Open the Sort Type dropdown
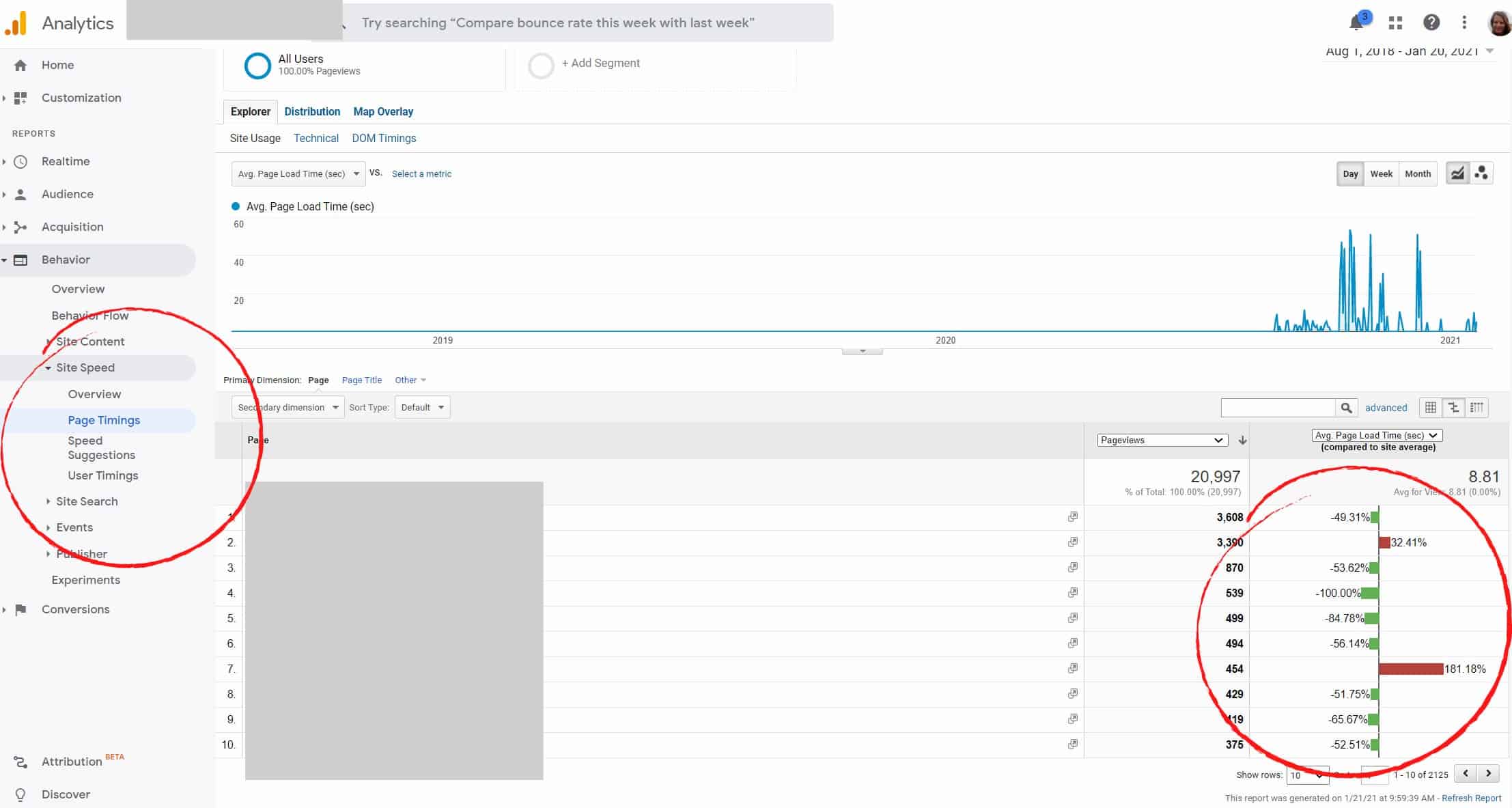The image size is (1512, 808). pyautogui.click(x=420, y=407)
